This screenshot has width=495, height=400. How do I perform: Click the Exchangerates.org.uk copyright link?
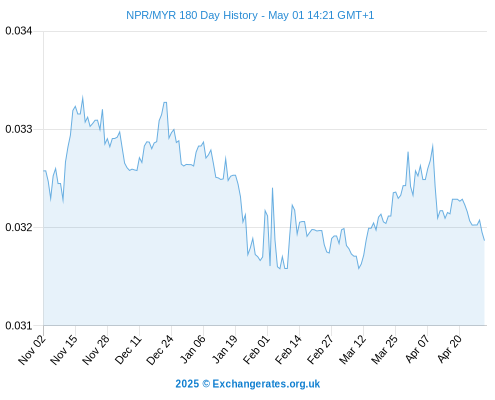(x=248, y=384)
